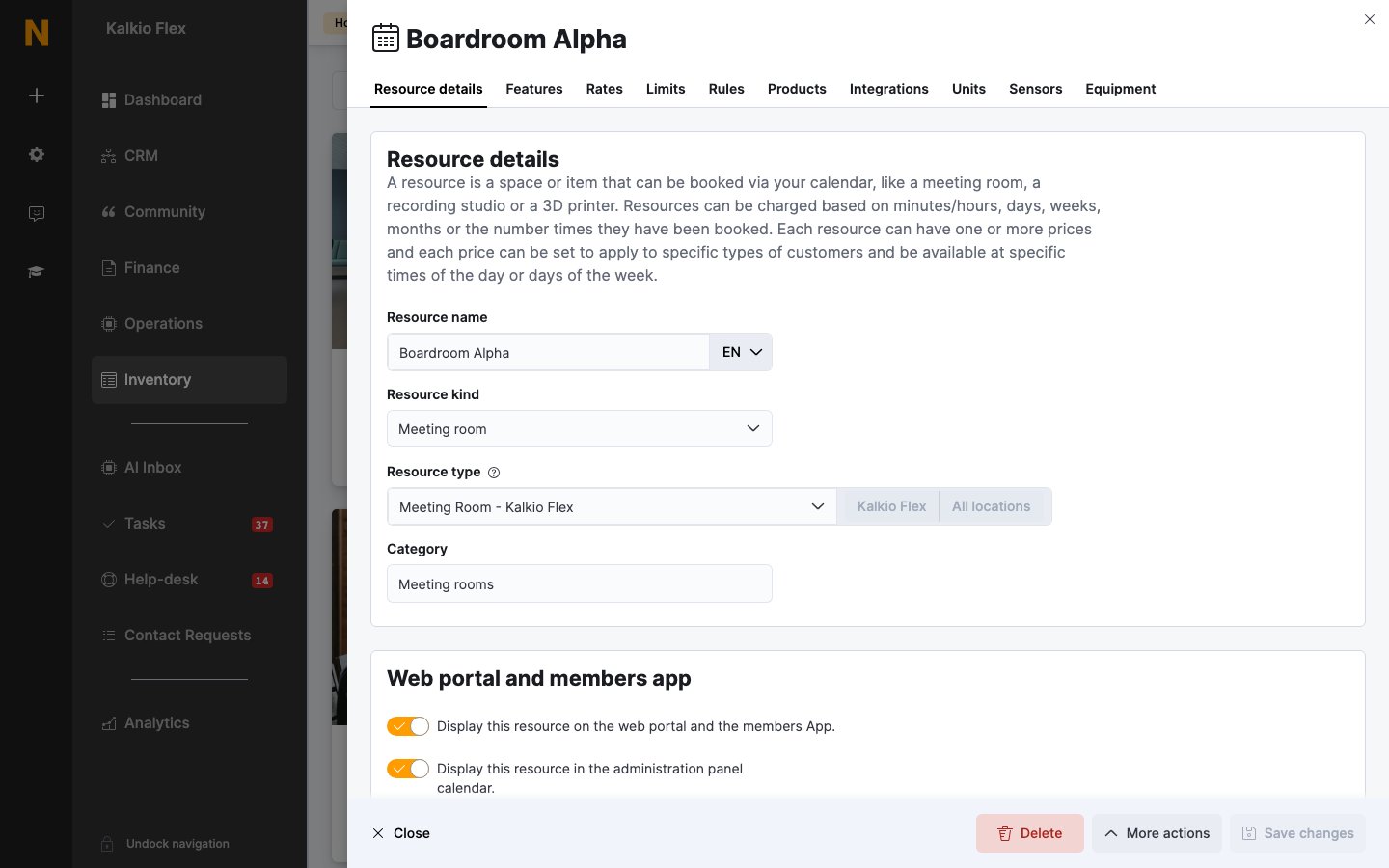Toggle display in administration panel calendar
The width and height of the screenshot is (1389, 868).
408,769
